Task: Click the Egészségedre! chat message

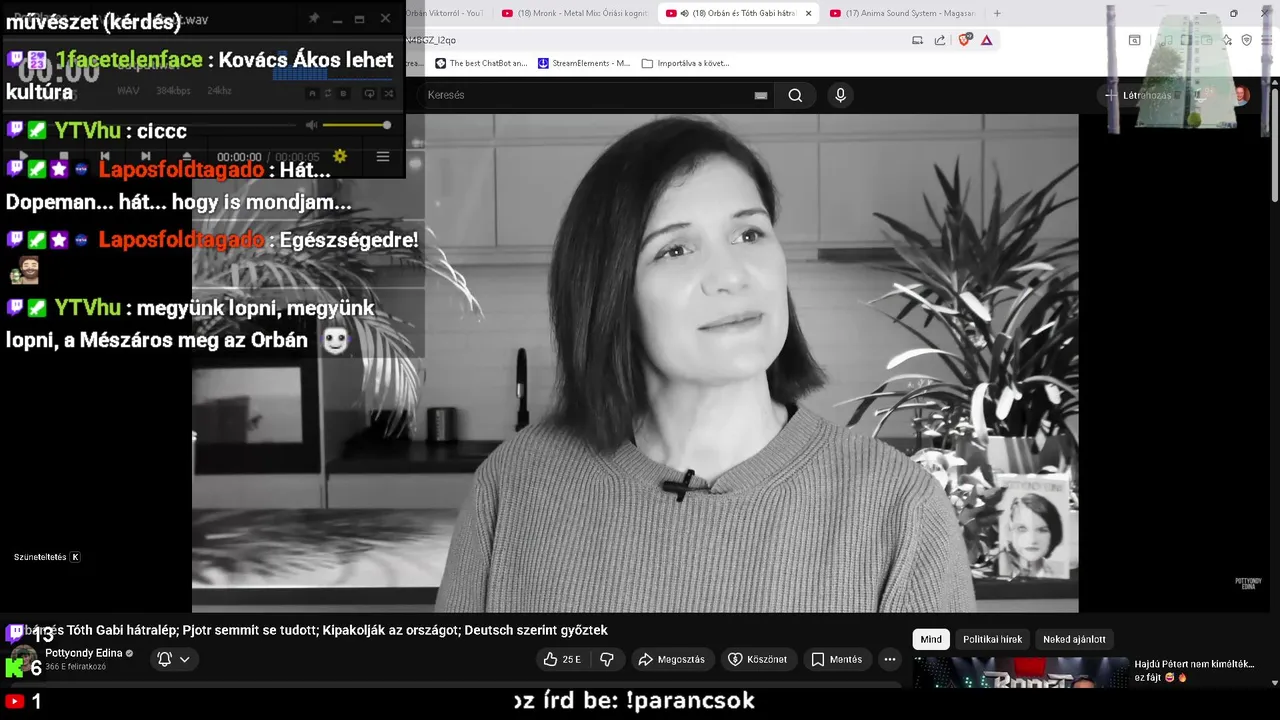Action: point(350,241)
